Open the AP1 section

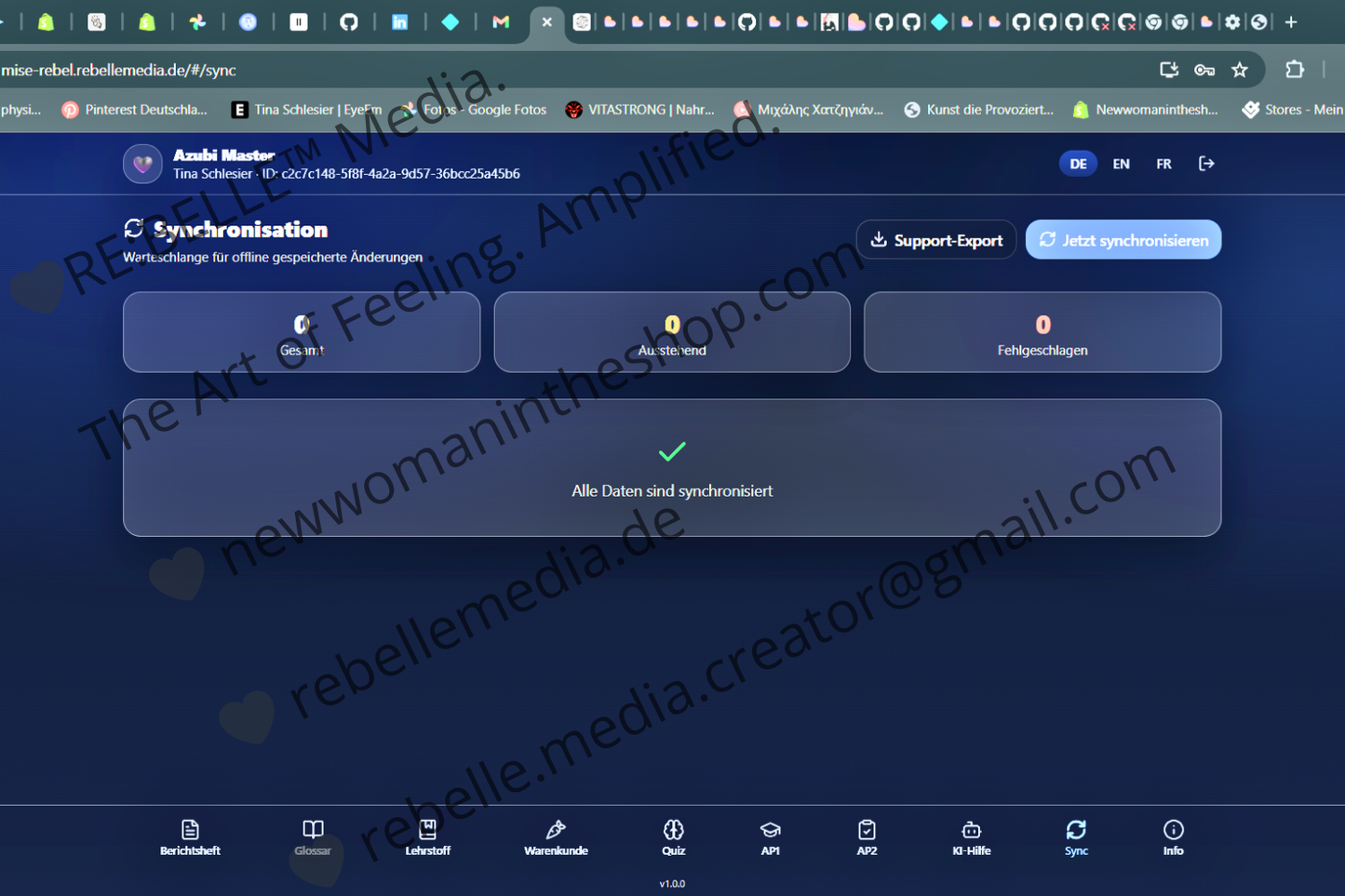pos(770,836)
